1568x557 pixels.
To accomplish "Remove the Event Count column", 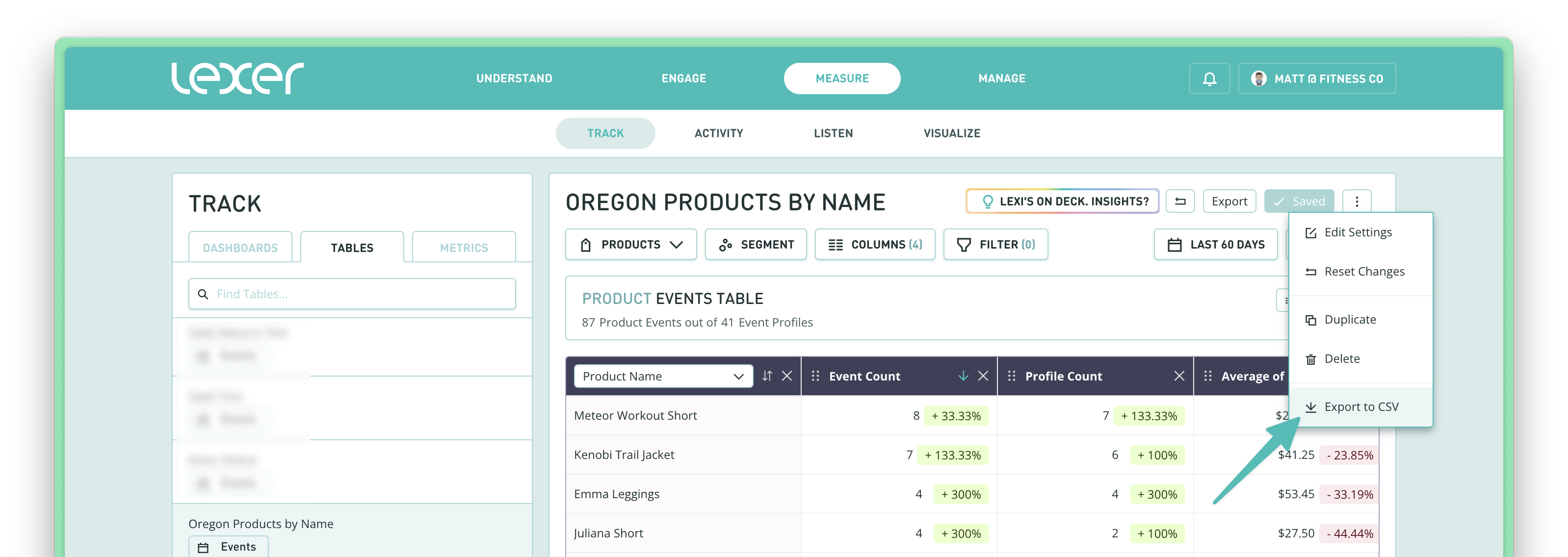I will 982,376.
